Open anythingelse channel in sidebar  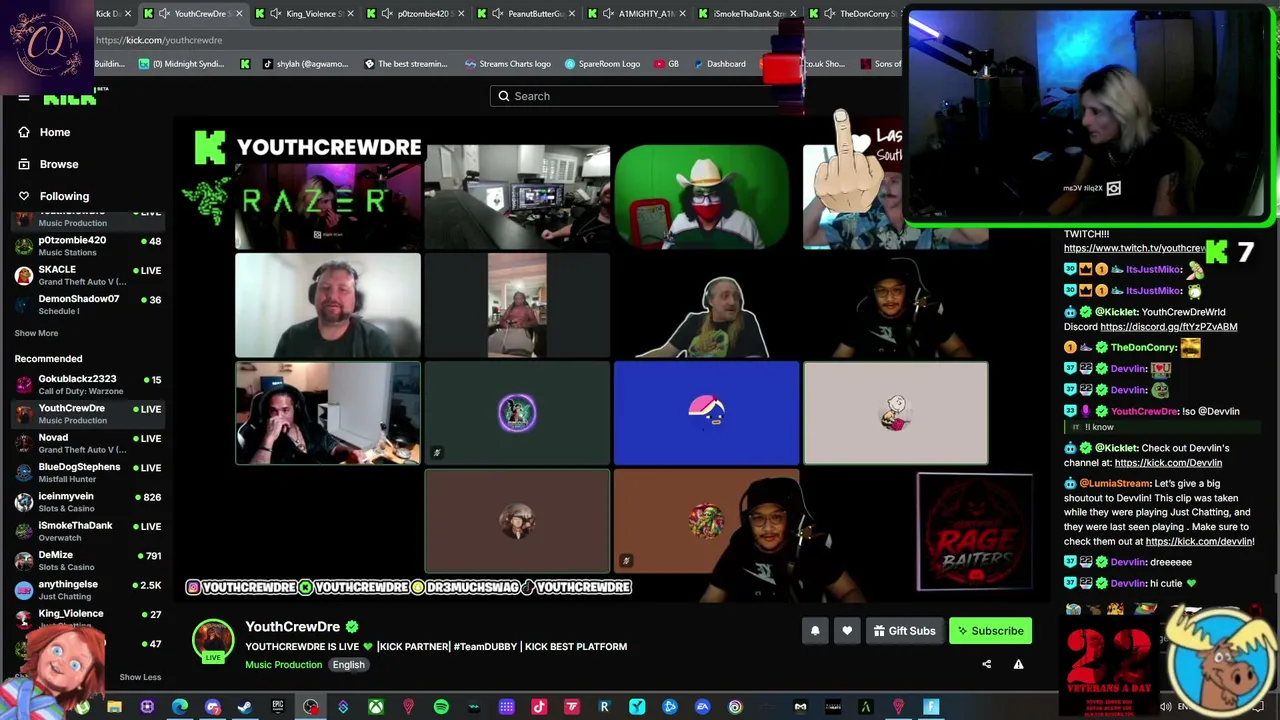(x=88, y=589)
